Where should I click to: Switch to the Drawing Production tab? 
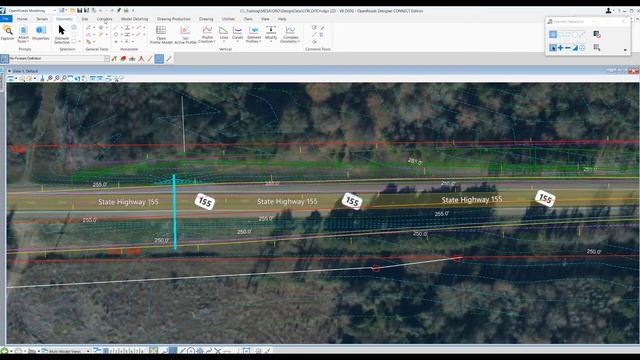pos(173,19)
